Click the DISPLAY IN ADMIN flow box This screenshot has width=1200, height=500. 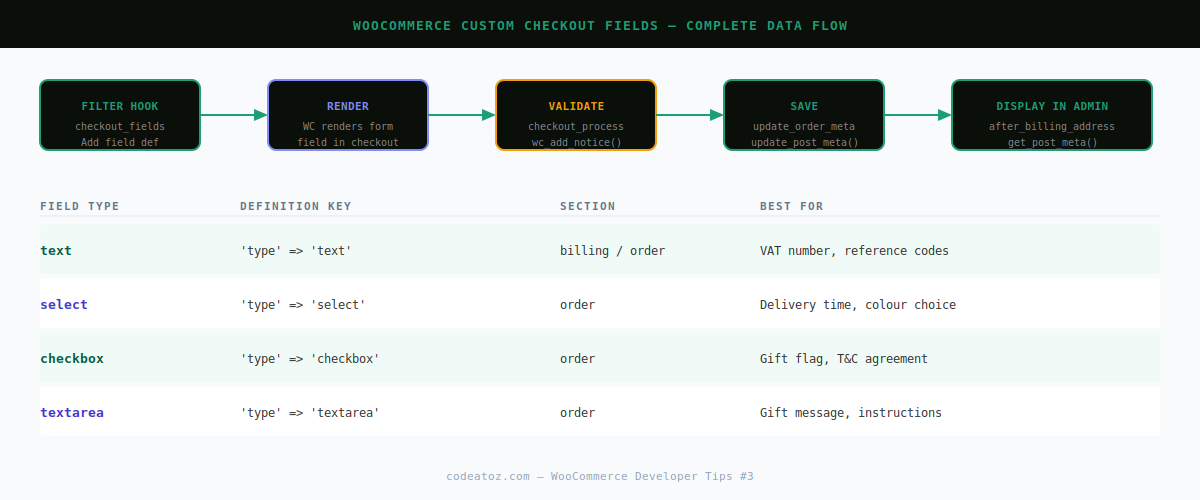click(1052, 115)
